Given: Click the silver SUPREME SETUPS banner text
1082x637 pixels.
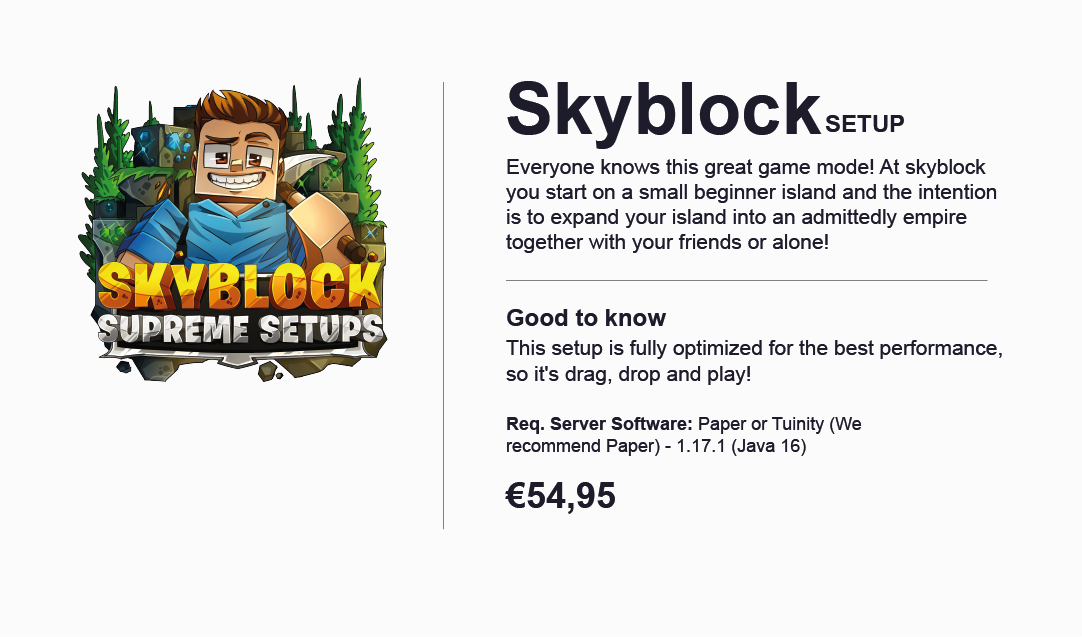Looking at the screenshot, I should (x=239, y=330).
